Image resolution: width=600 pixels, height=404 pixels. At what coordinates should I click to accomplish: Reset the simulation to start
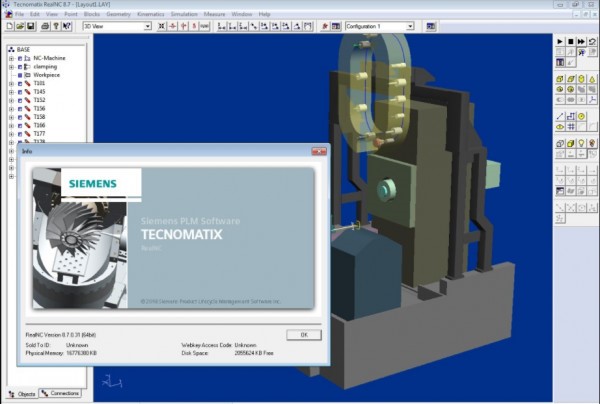tap(592, 41)
